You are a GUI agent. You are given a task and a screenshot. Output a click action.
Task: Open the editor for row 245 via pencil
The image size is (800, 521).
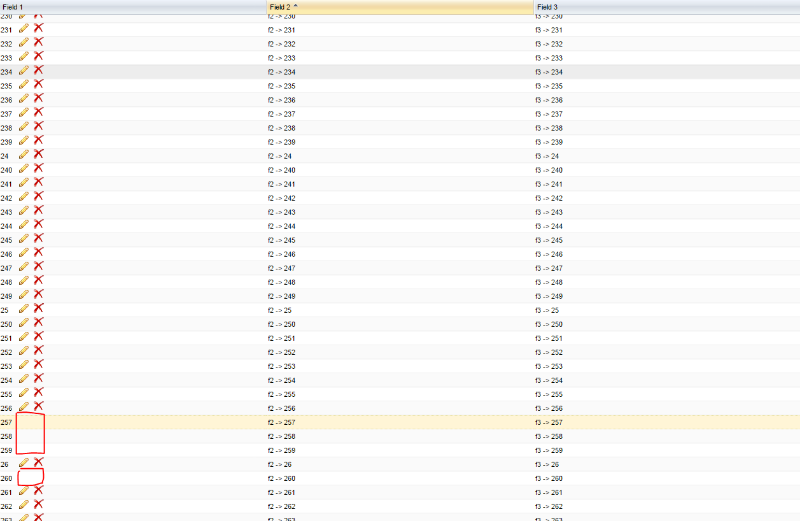click(24, 239)
